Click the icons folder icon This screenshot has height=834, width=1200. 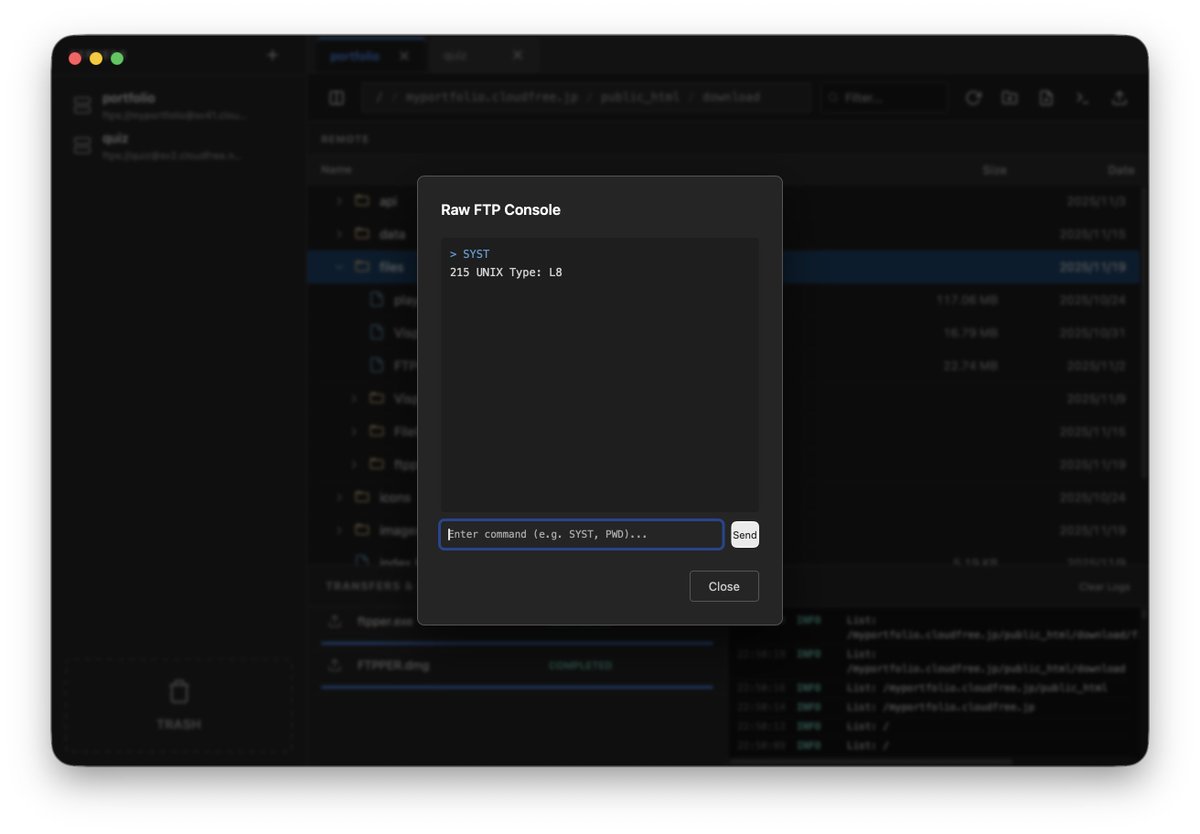click(362, 497)
